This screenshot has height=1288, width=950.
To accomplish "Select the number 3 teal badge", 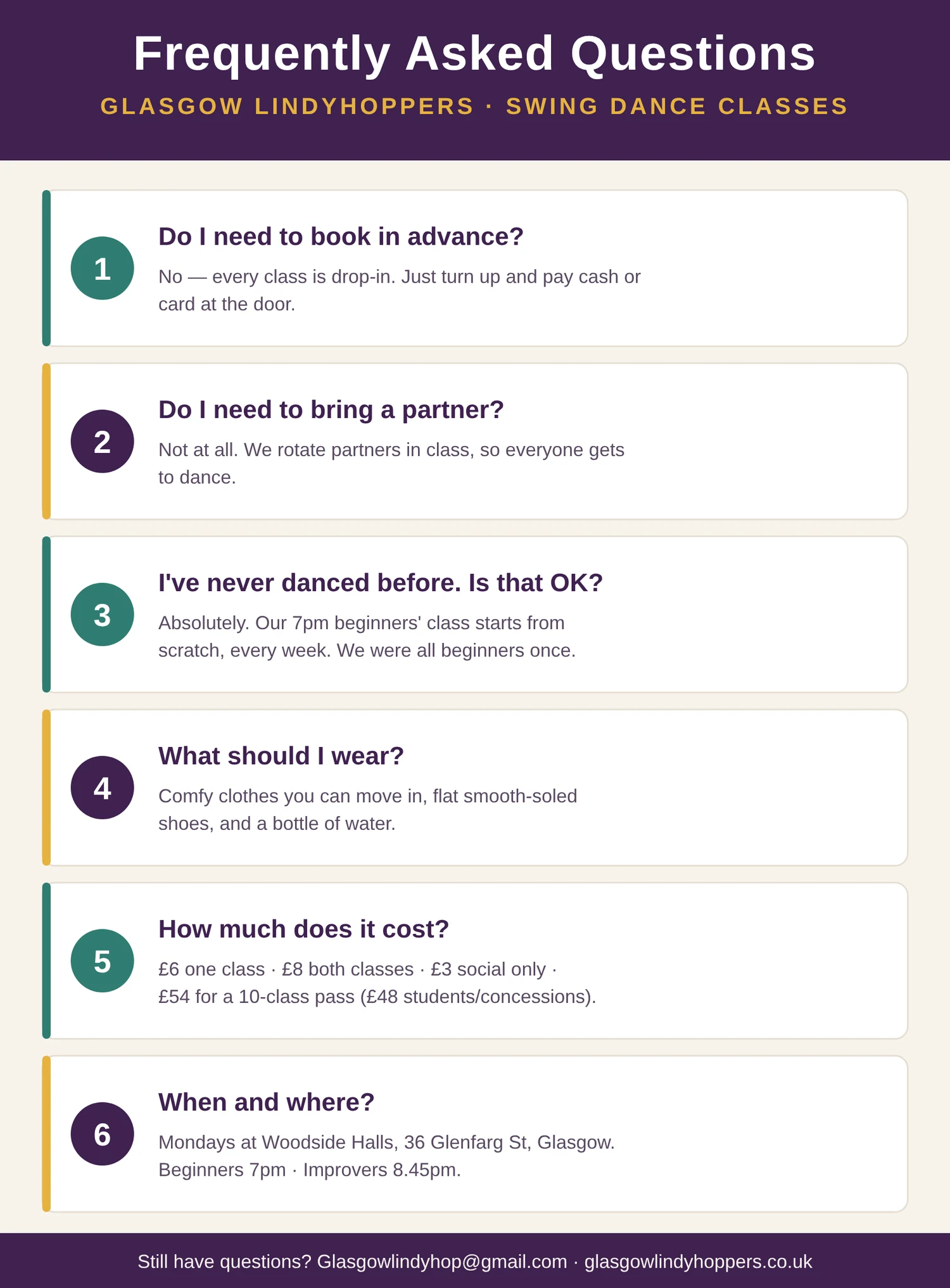I will (x=102, y=615).
